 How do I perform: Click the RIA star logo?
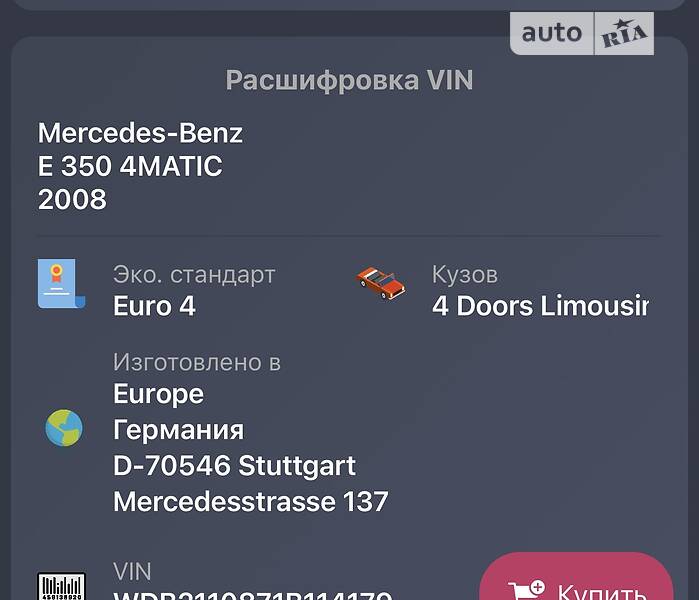pos(624,33)
